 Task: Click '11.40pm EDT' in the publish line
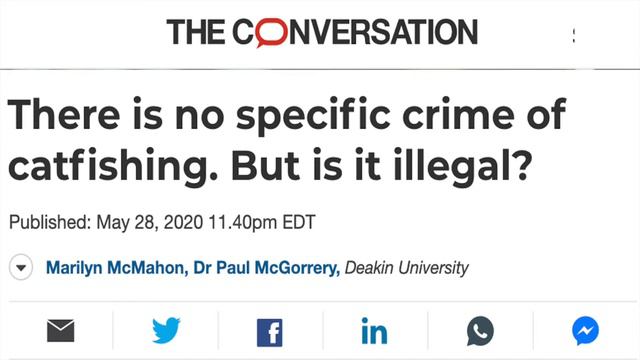pyautogui.click(x=262, y=222)
